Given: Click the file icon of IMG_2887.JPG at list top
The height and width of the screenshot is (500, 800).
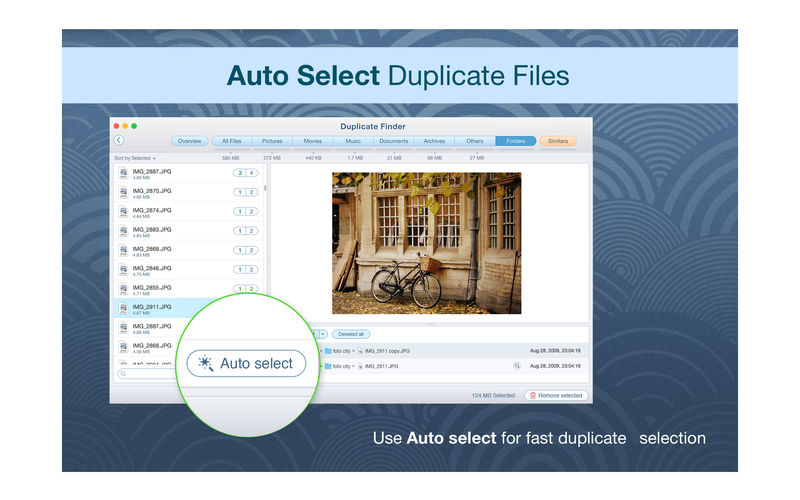Looking at the screenshot, I should [x=124, y=173].
